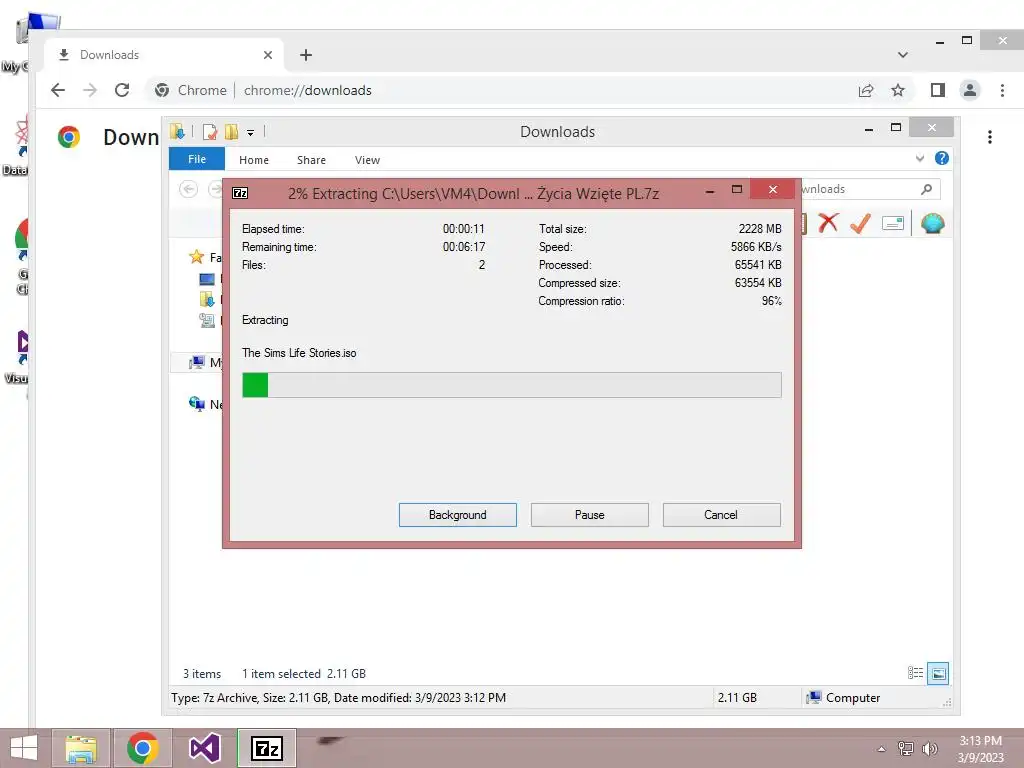Open Visual Studio from taskbar
Image resolution: width=1024 pixels, height=768 pixels.
[204, 748]
